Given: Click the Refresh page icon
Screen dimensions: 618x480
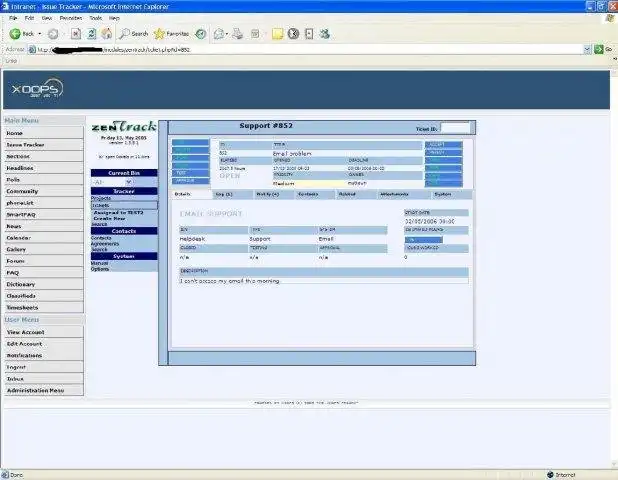Looking at the screenshot, I should [x=91, y=34].
